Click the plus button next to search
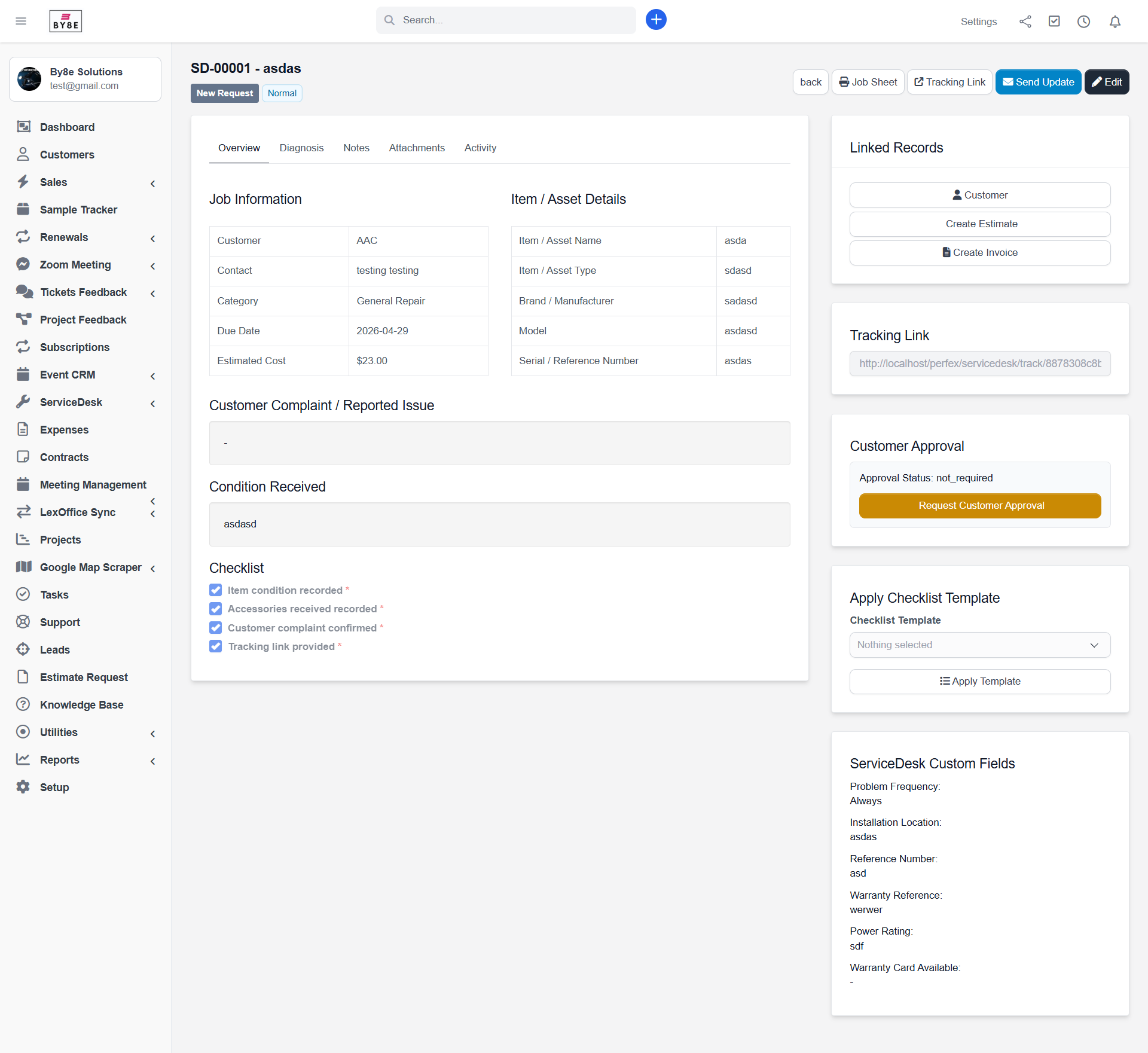Viewport: 1148px width, 1053px height. [x=655, y=19]
